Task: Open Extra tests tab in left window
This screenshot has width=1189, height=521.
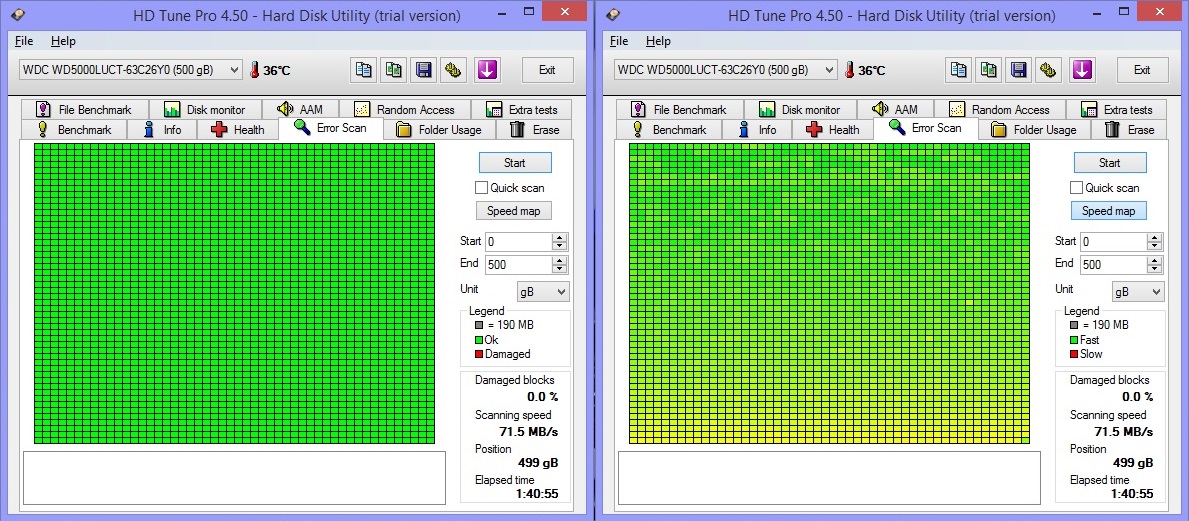Action: [522, 109]
